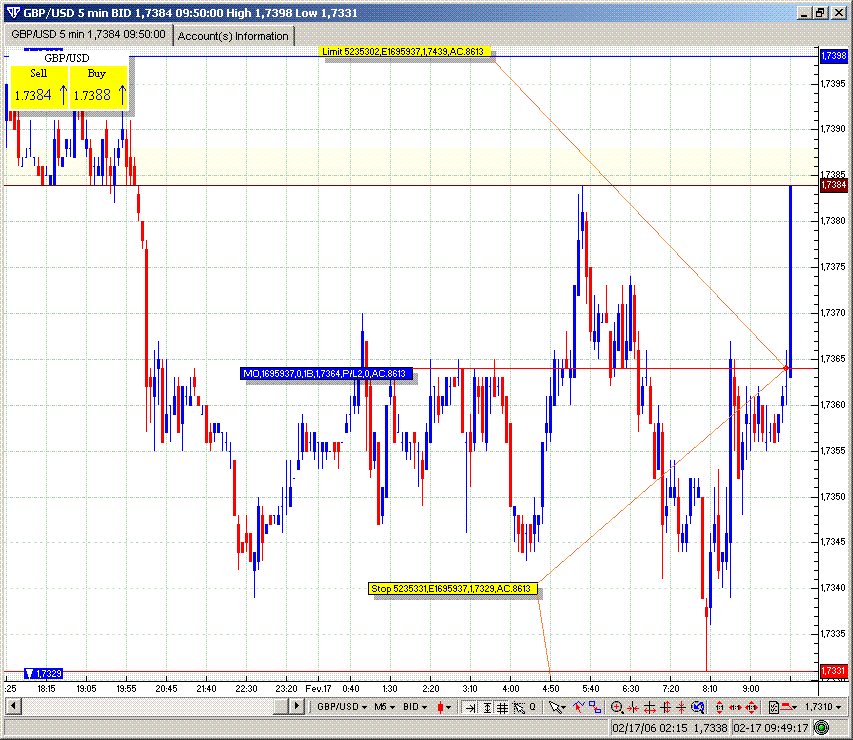This screenshot has width=853, height=740.
Task: Open the arrow pointer tool dropdown arrow
Action: [x=563, y=708]
